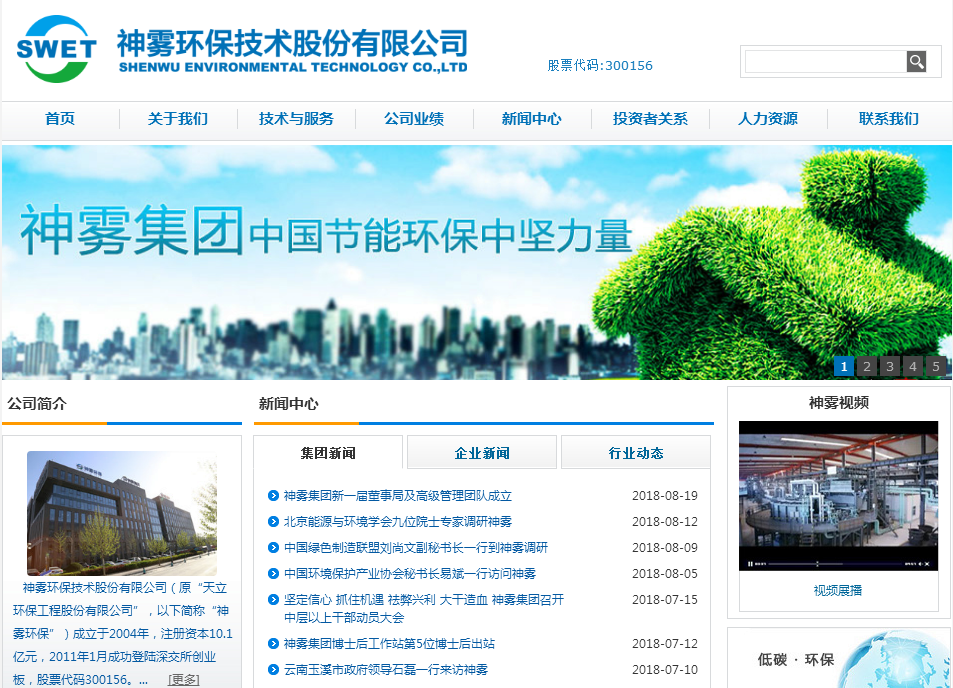Click the date 2018-08-05
Image resolution: width=953 pixels, height=688 pixels.
pos(665,574)
